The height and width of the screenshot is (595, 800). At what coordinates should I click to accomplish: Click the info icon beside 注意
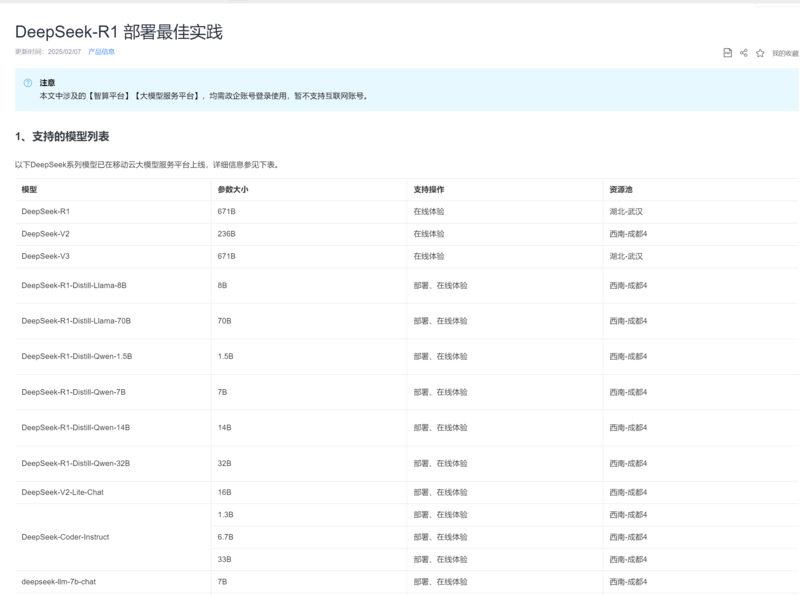coord(28,83)
